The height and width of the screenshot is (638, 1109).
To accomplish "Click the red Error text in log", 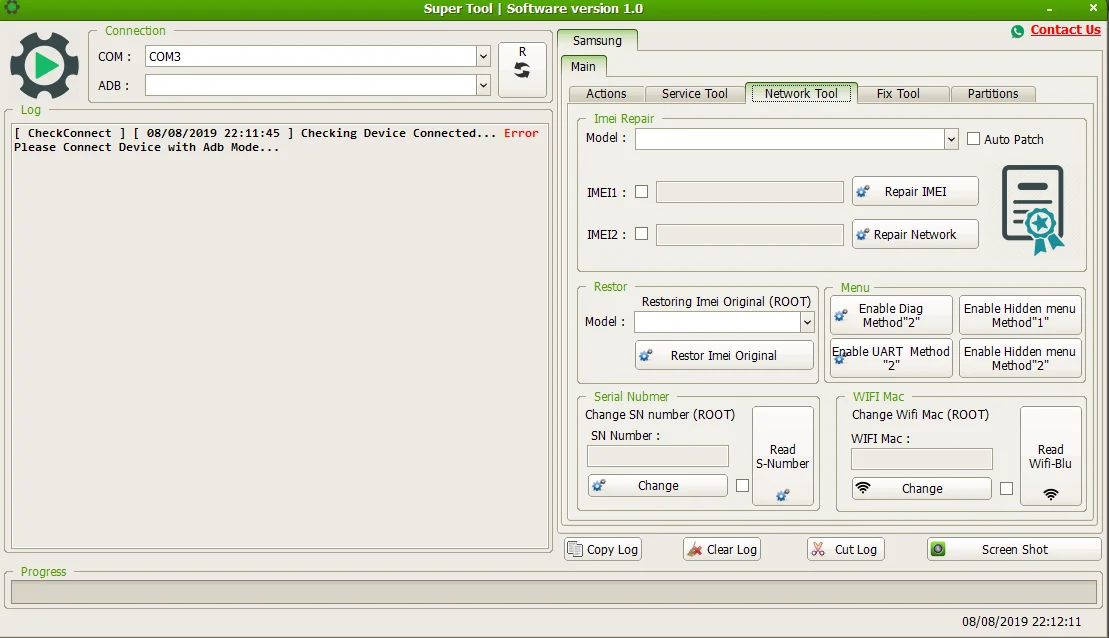I will pyautogui.click(x=521, y=132).
